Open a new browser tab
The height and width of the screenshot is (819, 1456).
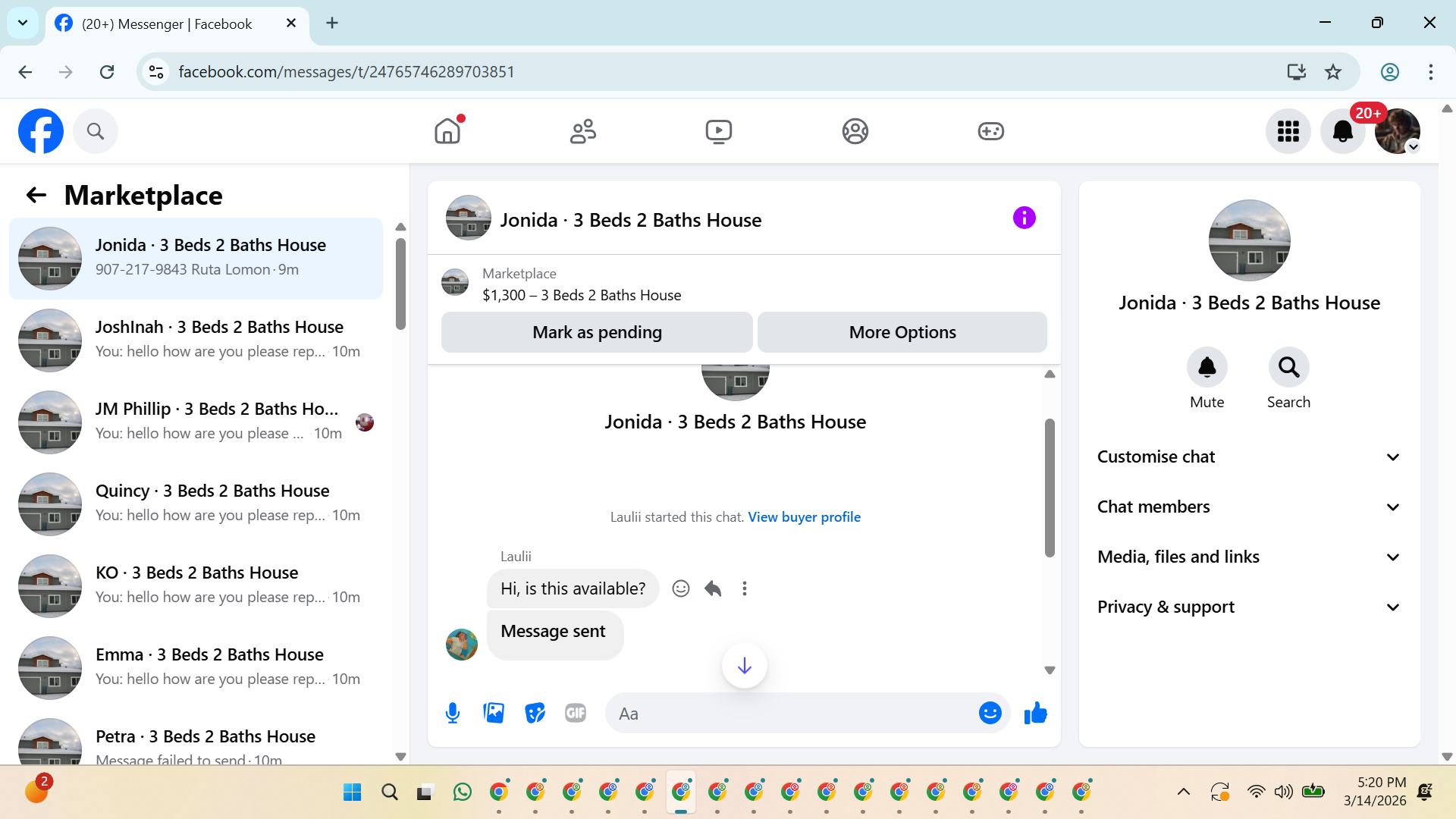[332, 23]
